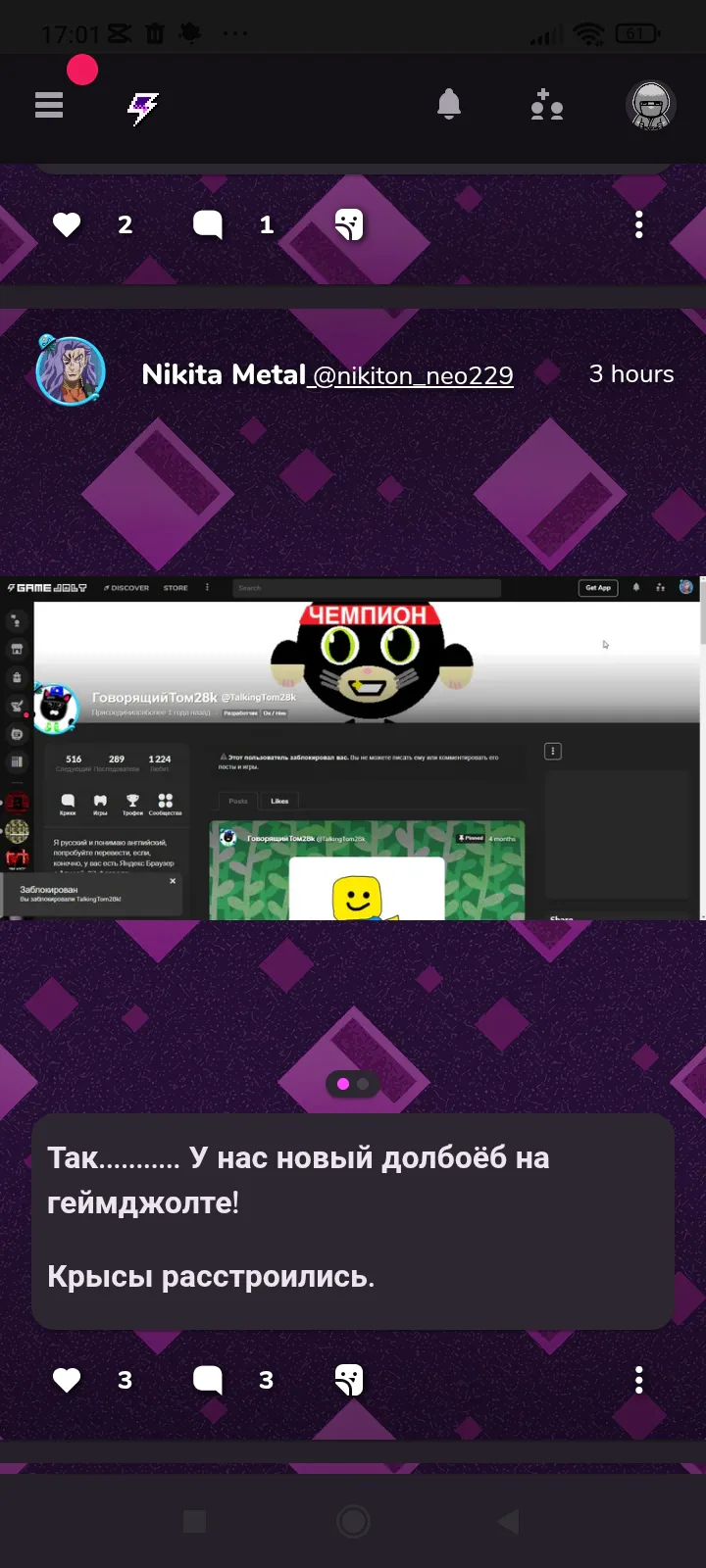
Task: Tap the like count '2' on upper post
Action: coord(125,225)
